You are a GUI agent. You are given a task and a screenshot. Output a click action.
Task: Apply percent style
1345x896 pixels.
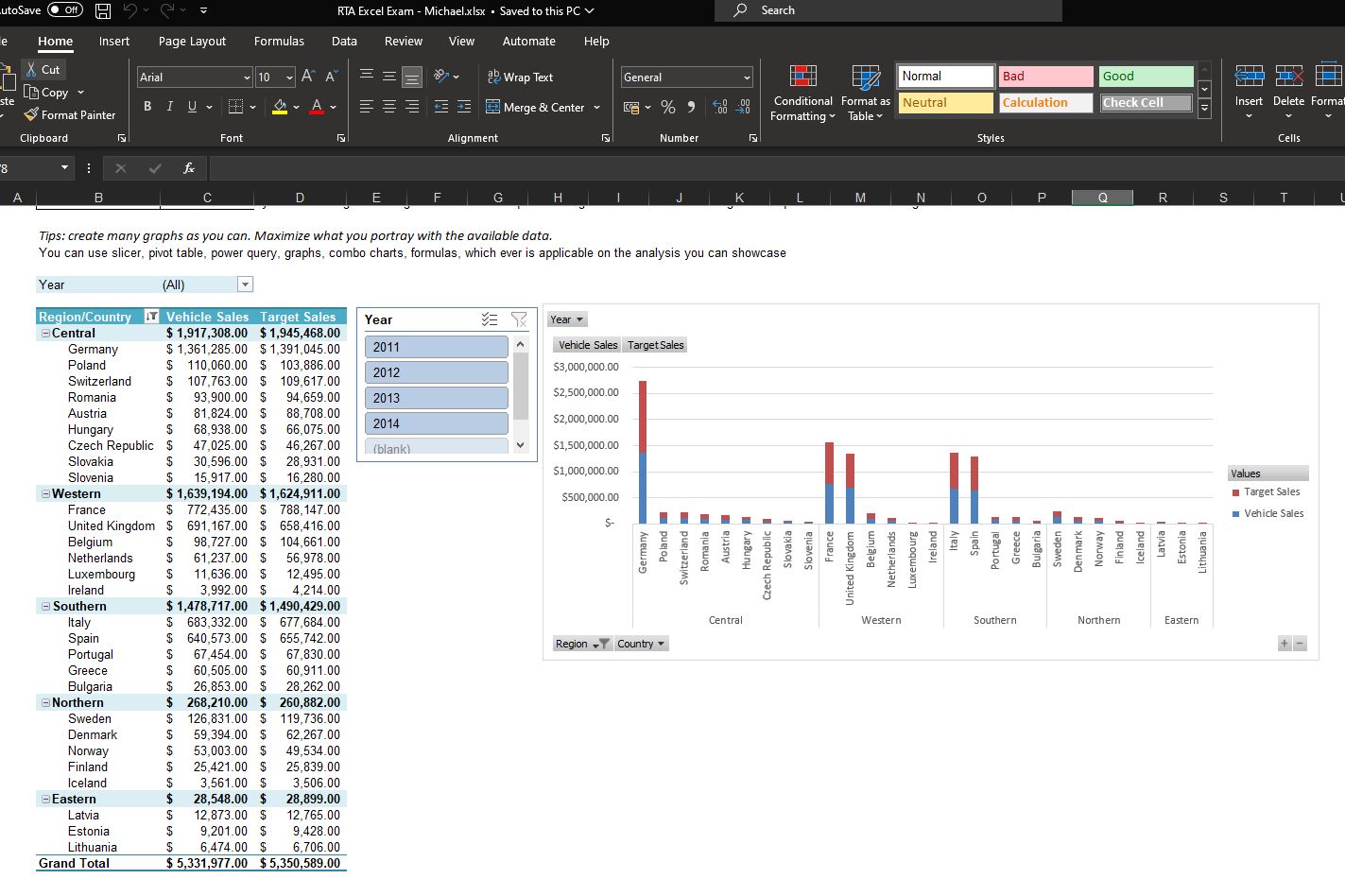coord(668,107)
